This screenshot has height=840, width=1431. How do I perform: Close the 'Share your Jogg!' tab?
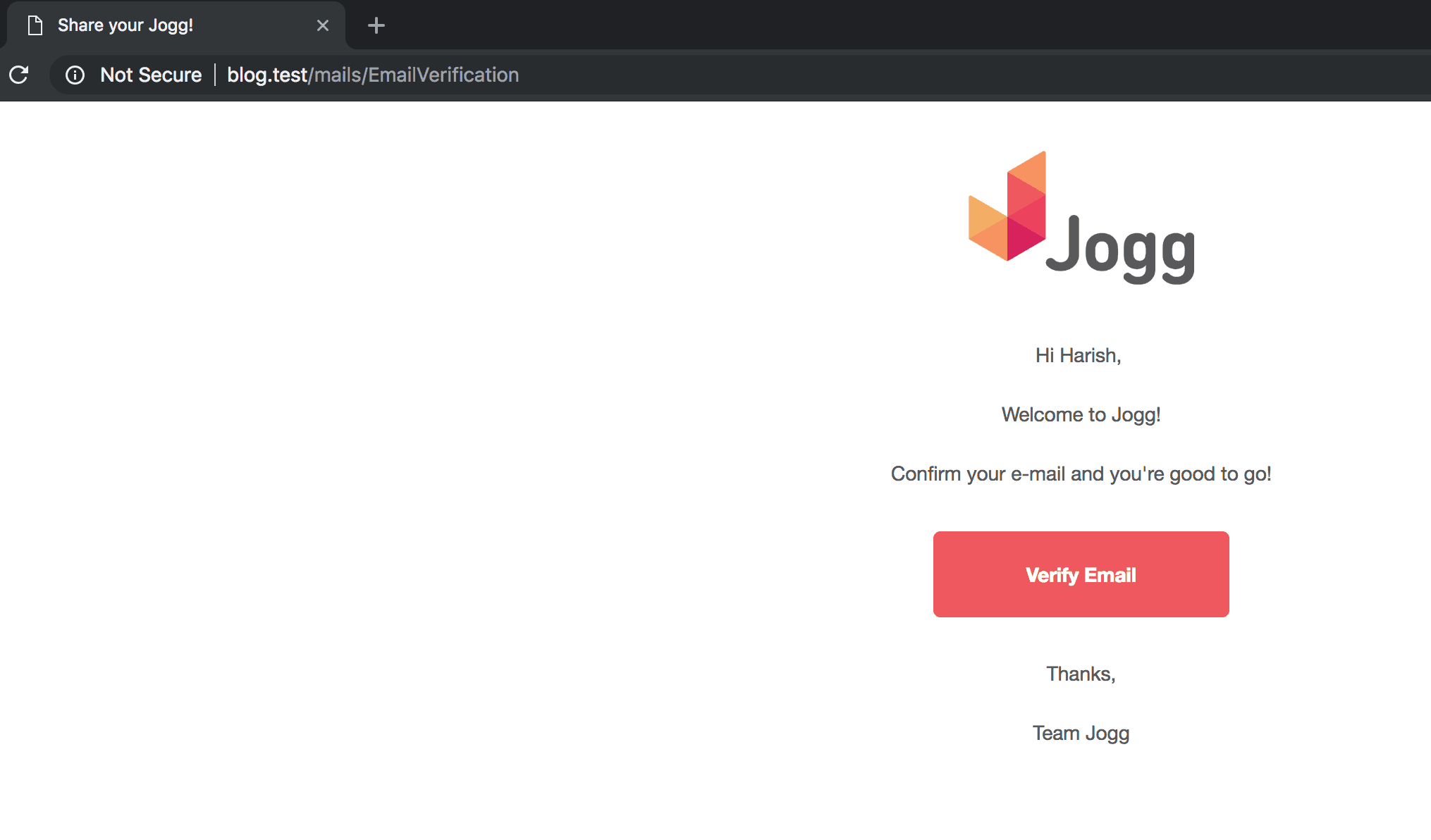[x=323, y=25]
